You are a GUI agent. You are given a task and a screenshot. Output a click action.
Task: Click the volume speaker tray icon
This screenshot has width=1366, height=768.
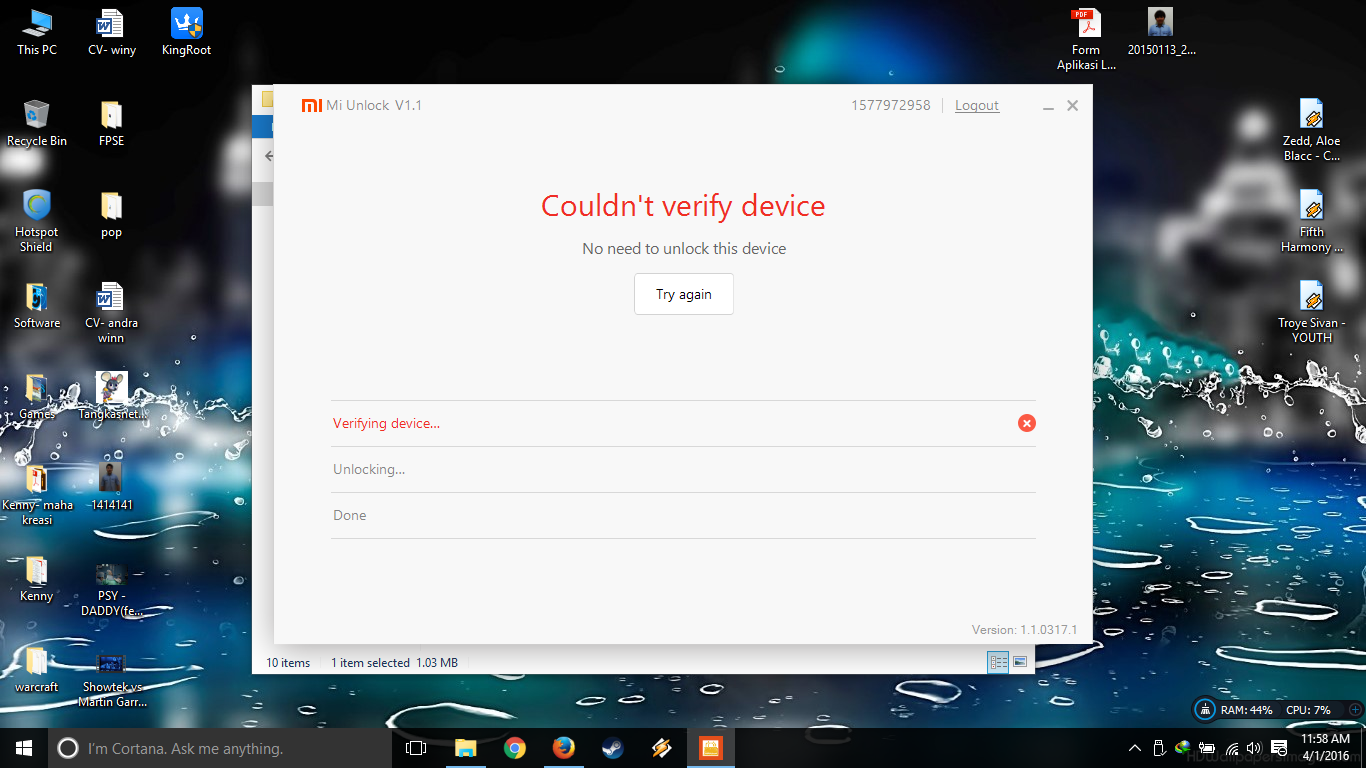[x=1254, y=748]
